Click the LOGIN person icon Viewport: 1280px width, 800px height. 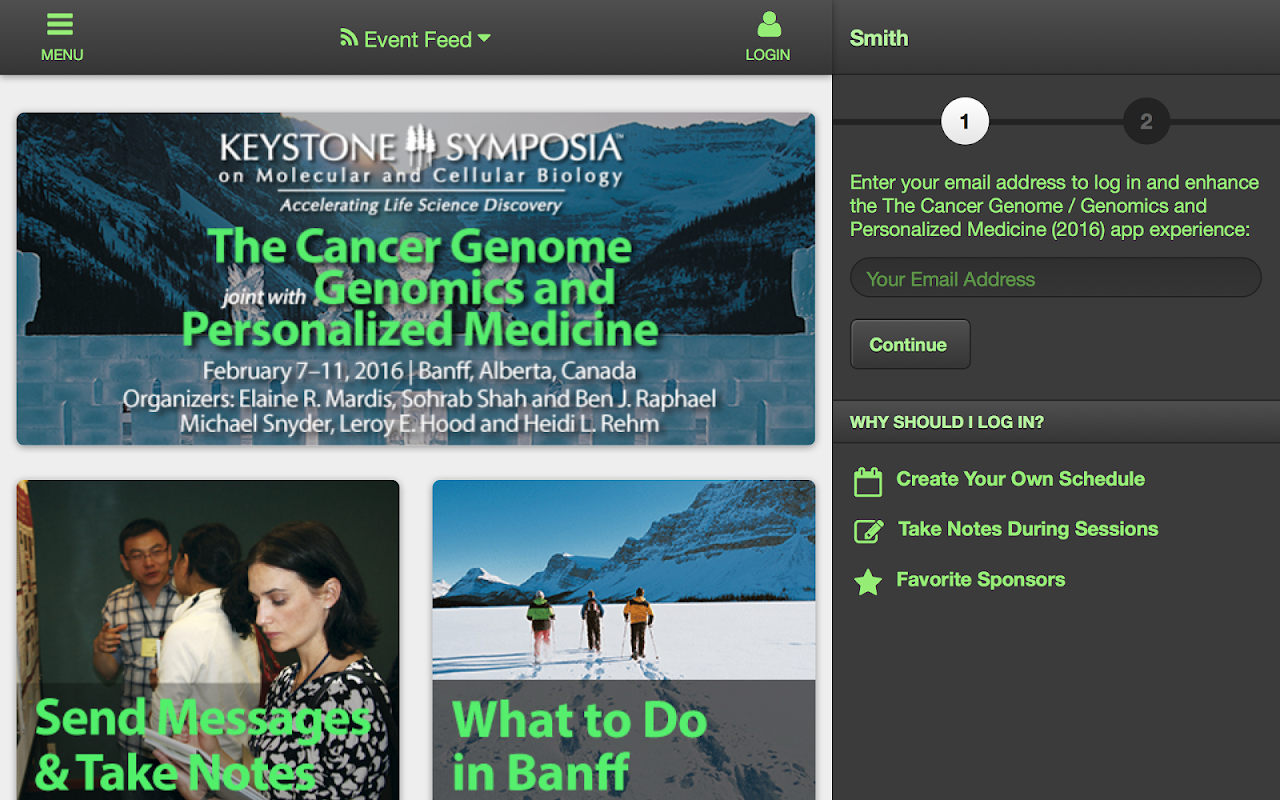[x=768, y=24]
